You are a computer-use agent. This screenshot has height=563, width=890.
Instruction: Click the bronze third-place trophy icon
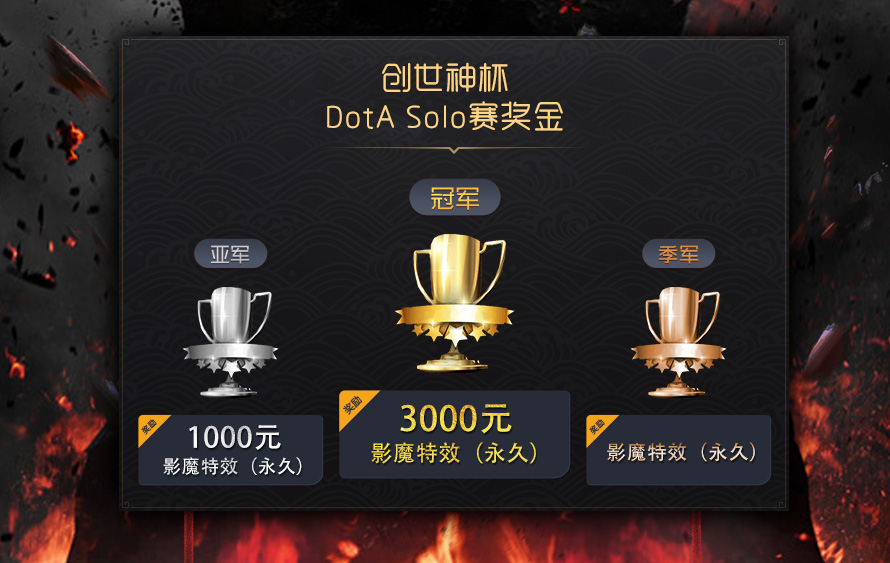coord(678,341)
